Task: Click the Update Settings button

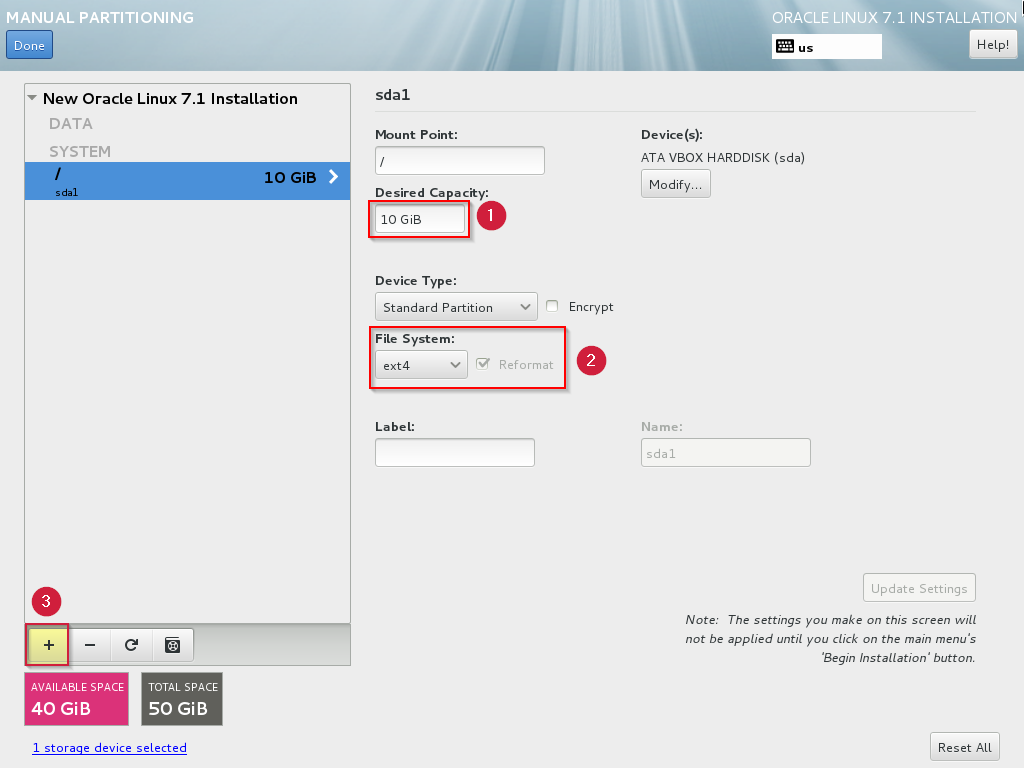Action: [x=919, y=588]
